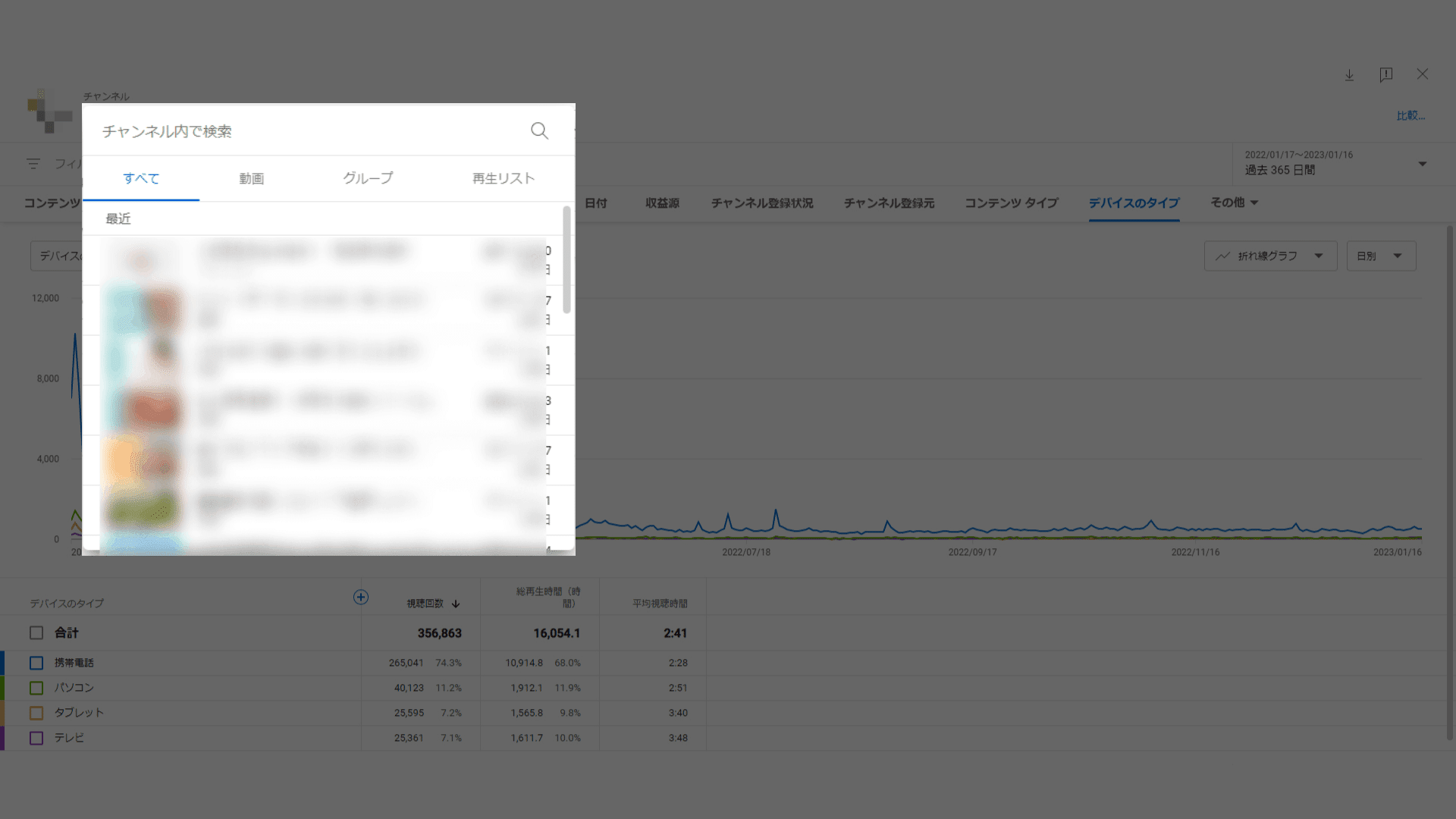
Task: Click the 最近 section heading
Action: pyautogui.click(x=118, y=219)
